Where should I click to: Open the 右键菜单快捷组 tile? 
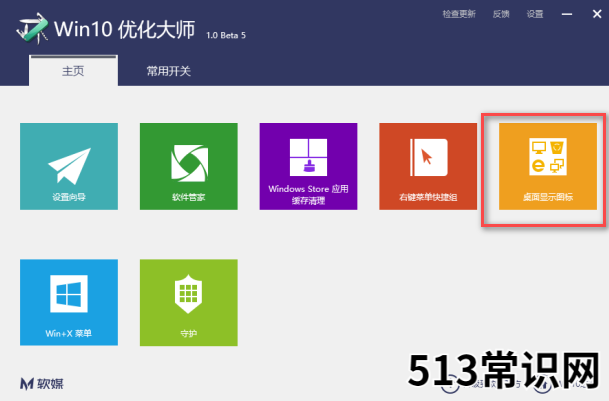428,166
